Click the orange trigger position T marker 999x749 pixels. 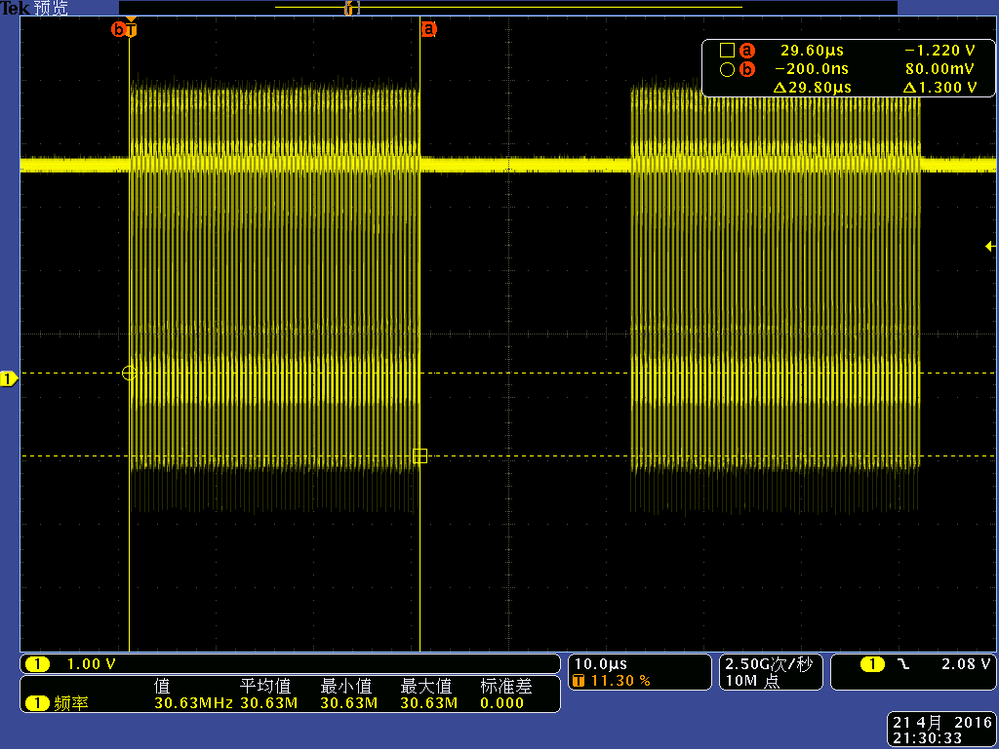pos(131,29)
